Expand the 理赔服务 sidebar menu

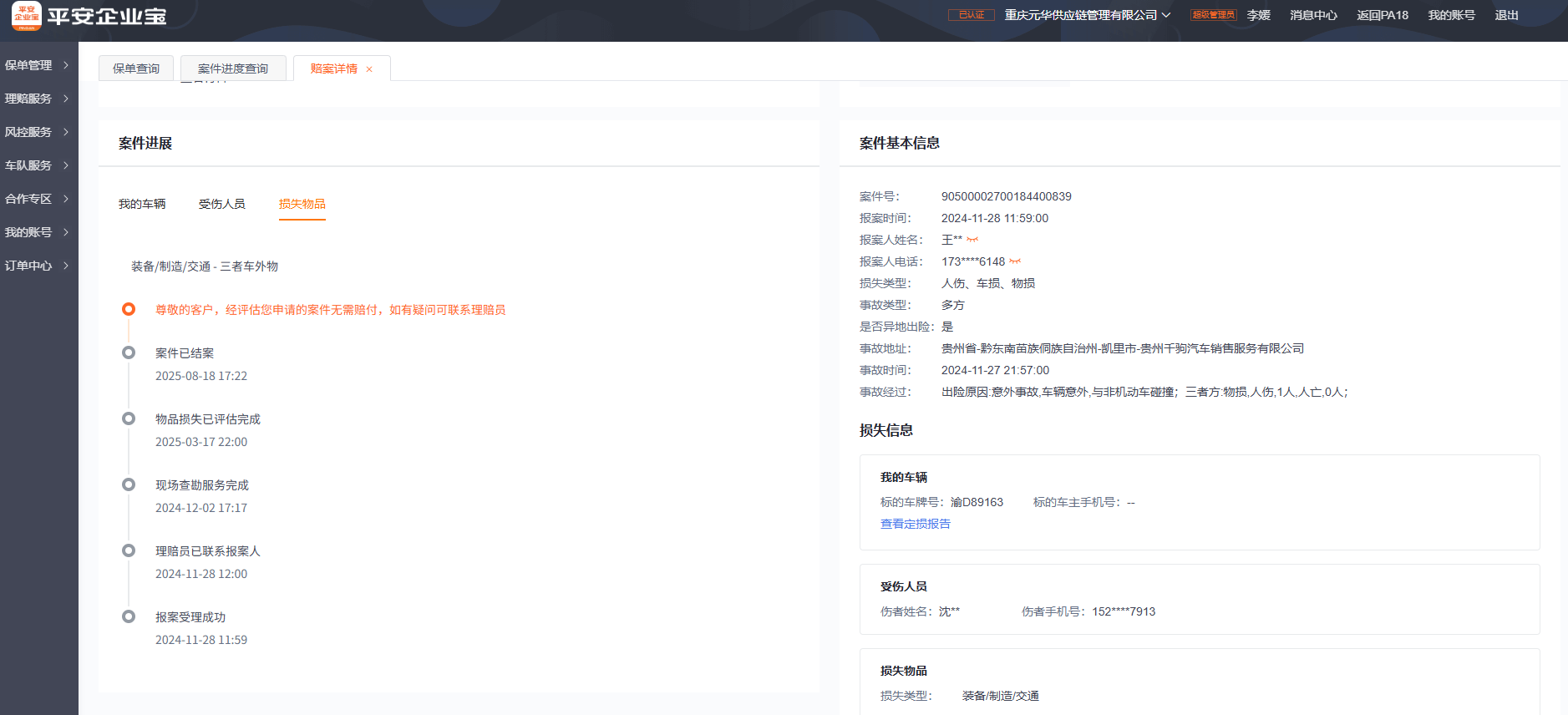38,99
